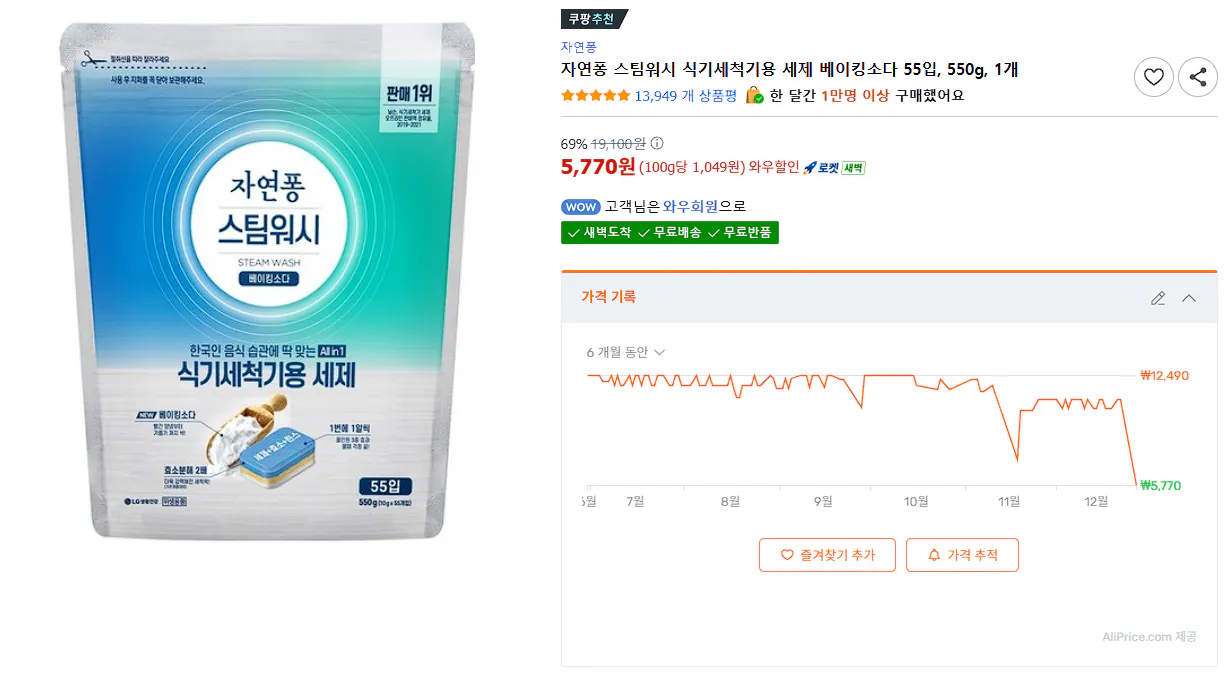Click the 즐겨찾기 추가 button
Image resolution: width=1232 pixels, height=678 pixels.
[x=826, y=555]
